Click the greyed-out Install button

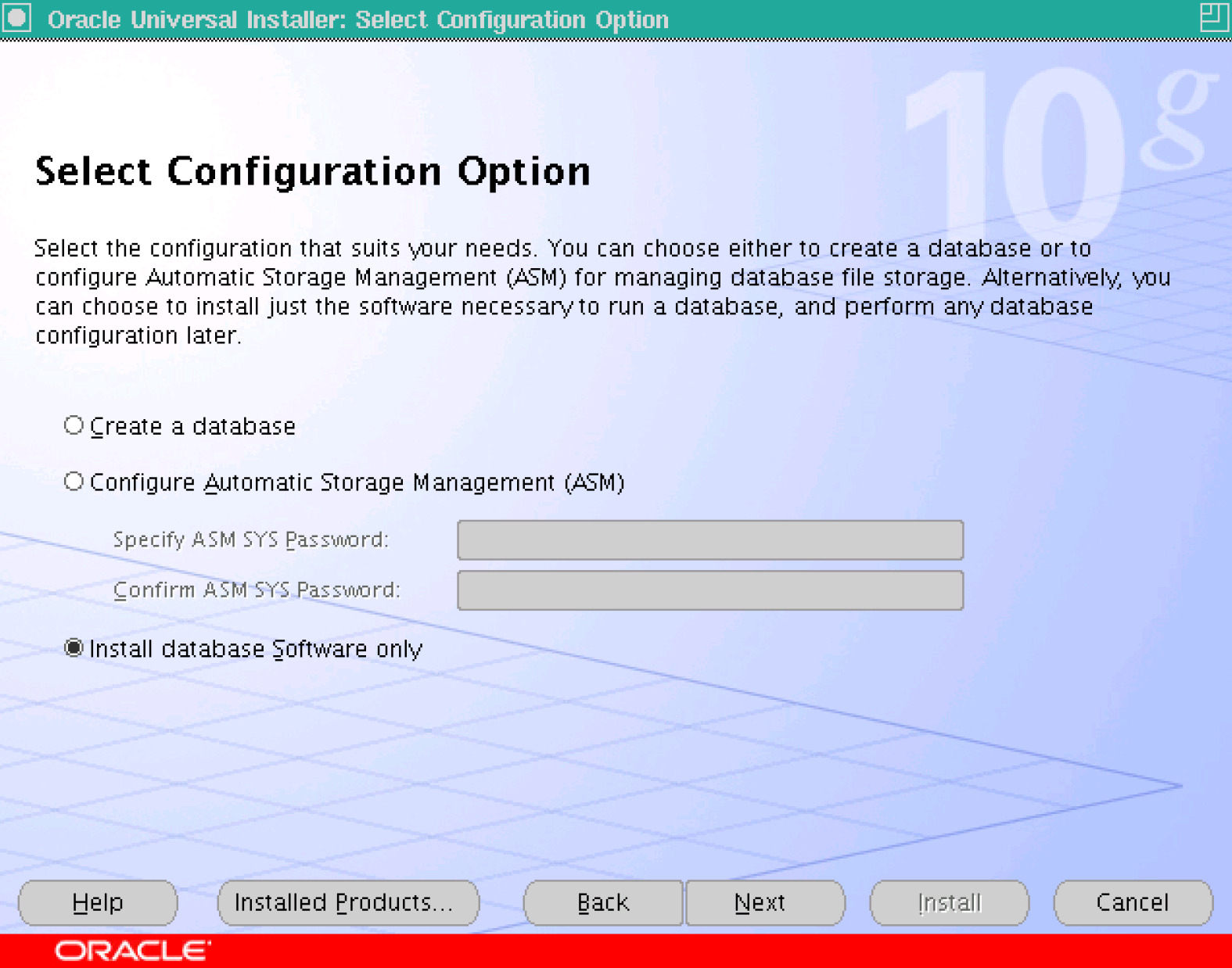[x=950, y=903]
